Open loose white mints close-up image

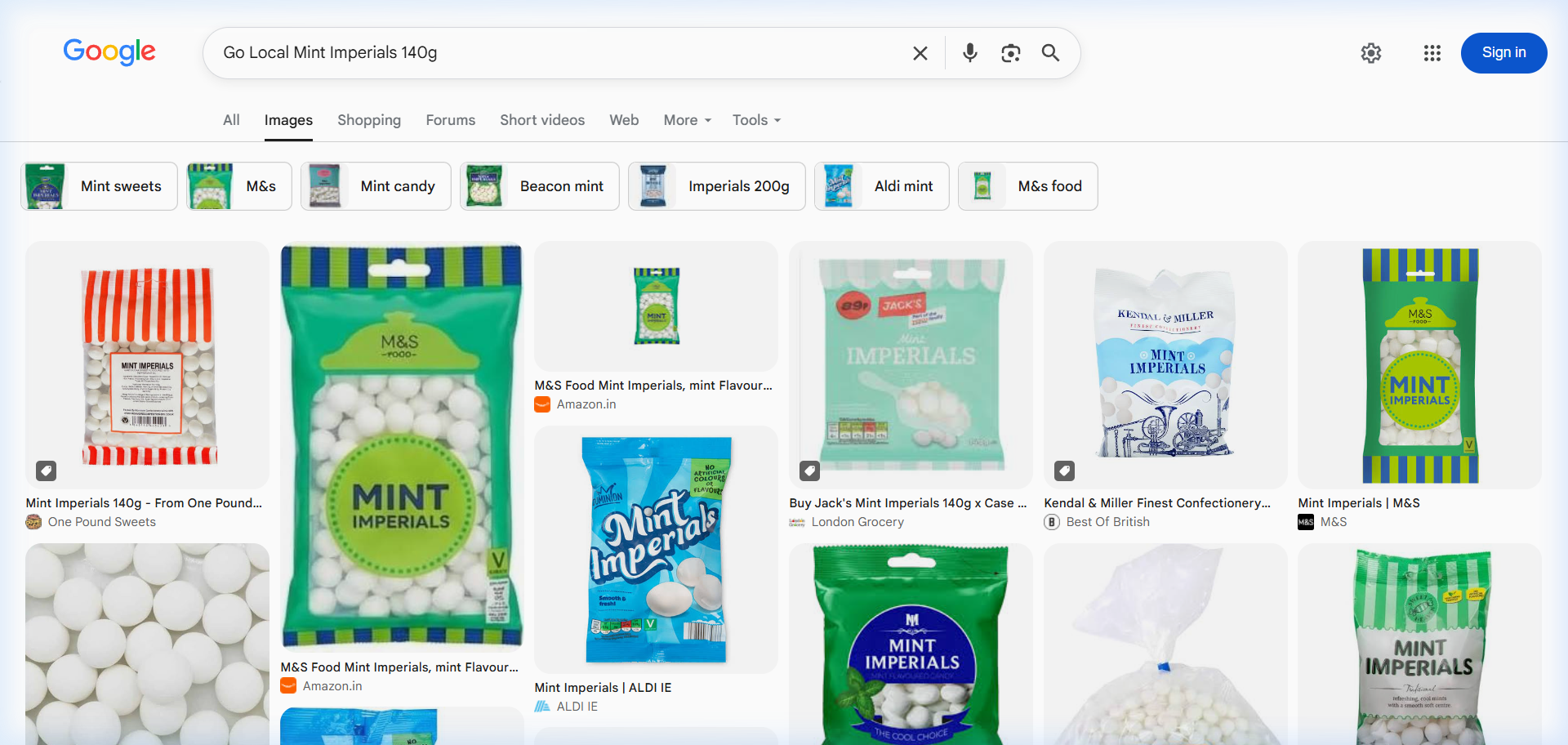point(147,645)
